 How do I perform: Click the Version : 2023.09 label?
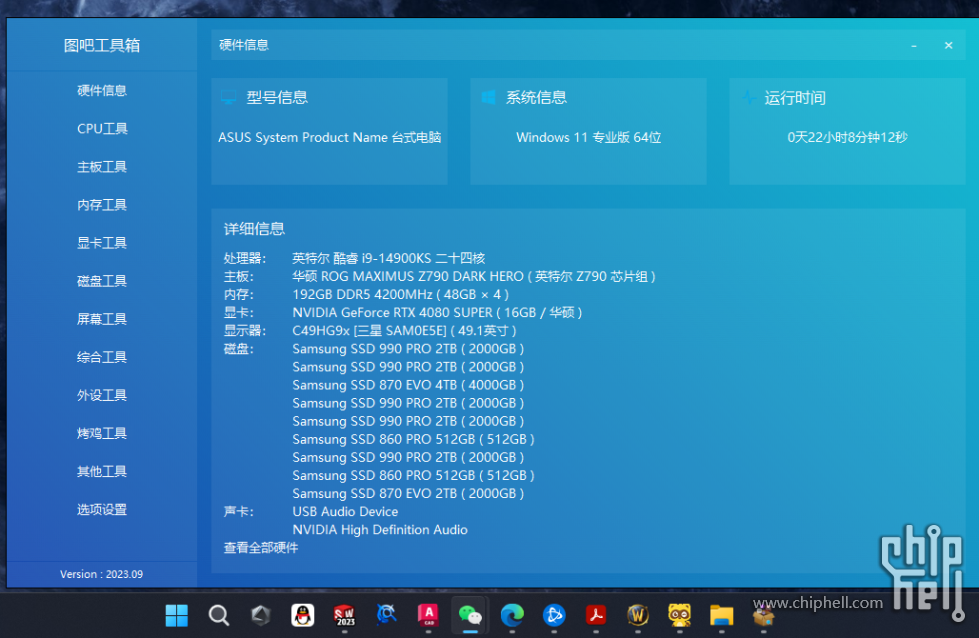pos(101,574)
